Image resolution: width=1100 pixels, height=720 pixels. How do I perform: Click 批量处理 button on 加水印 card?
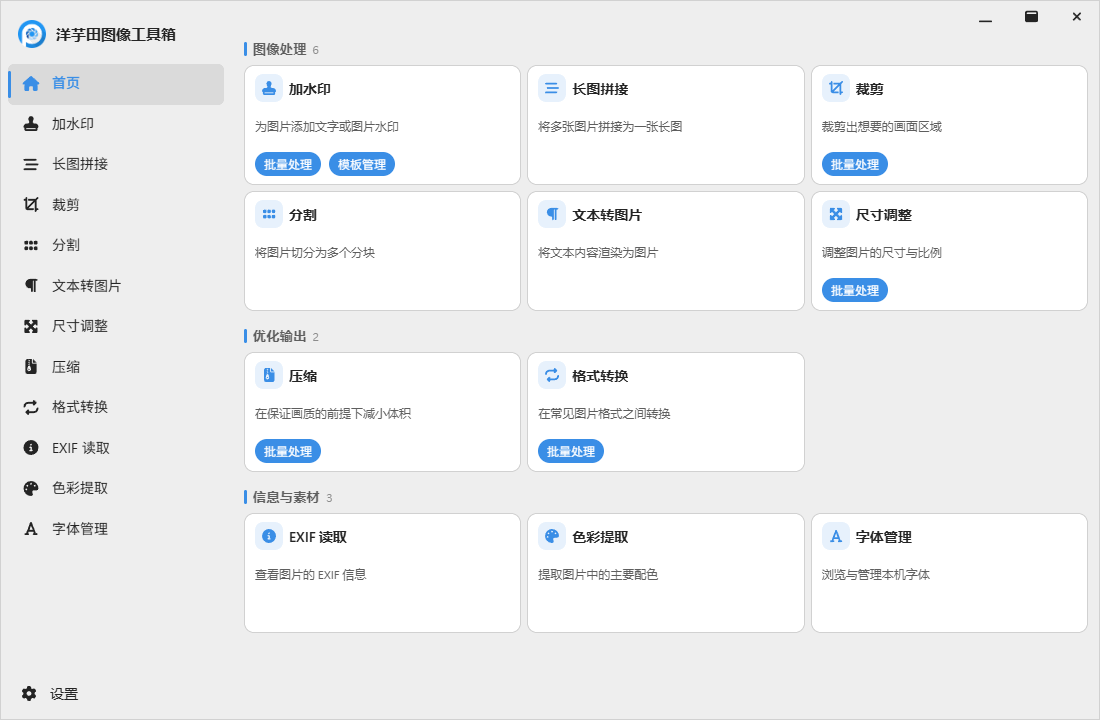(x=288, y=164)
